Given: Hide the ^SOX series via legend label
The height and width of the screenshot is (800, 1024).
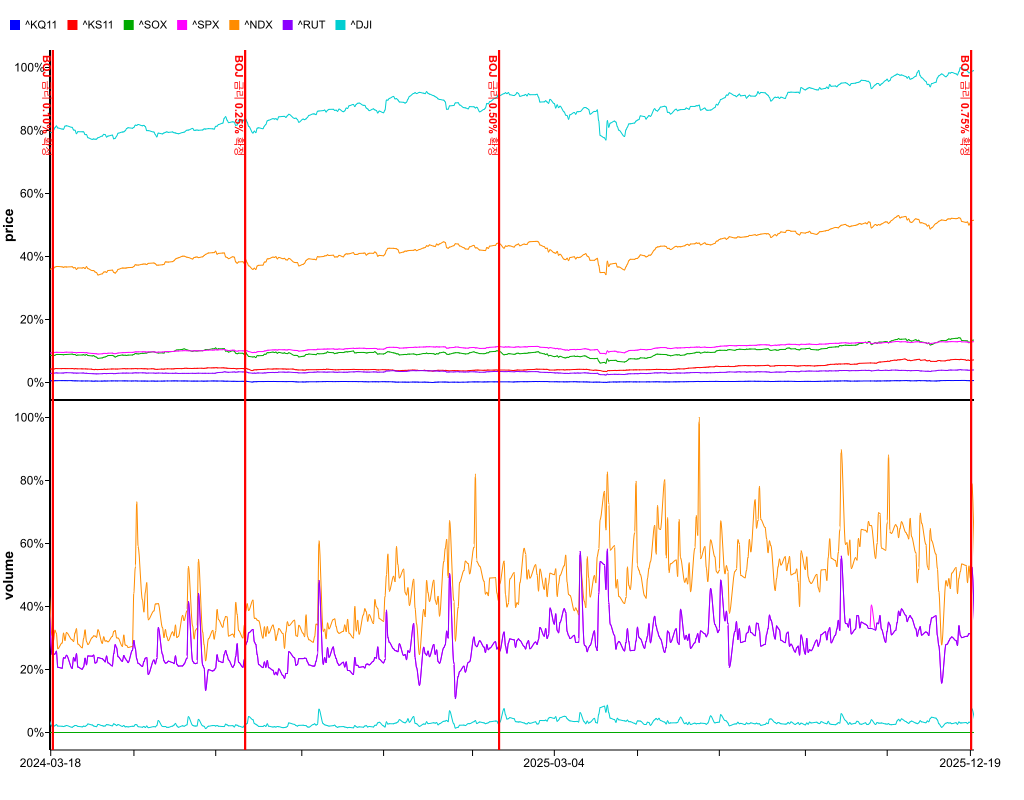Looking at the screenshot, I should click(x=152, y=24).
